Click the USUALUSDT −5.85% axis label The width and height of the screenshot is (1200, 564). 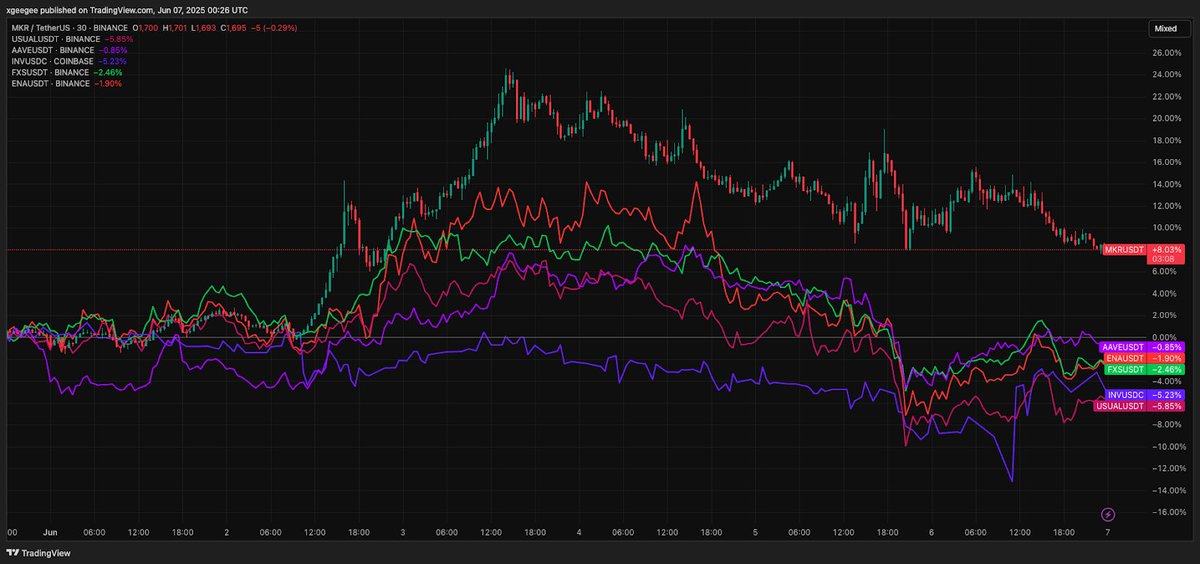click(1139, 406)
